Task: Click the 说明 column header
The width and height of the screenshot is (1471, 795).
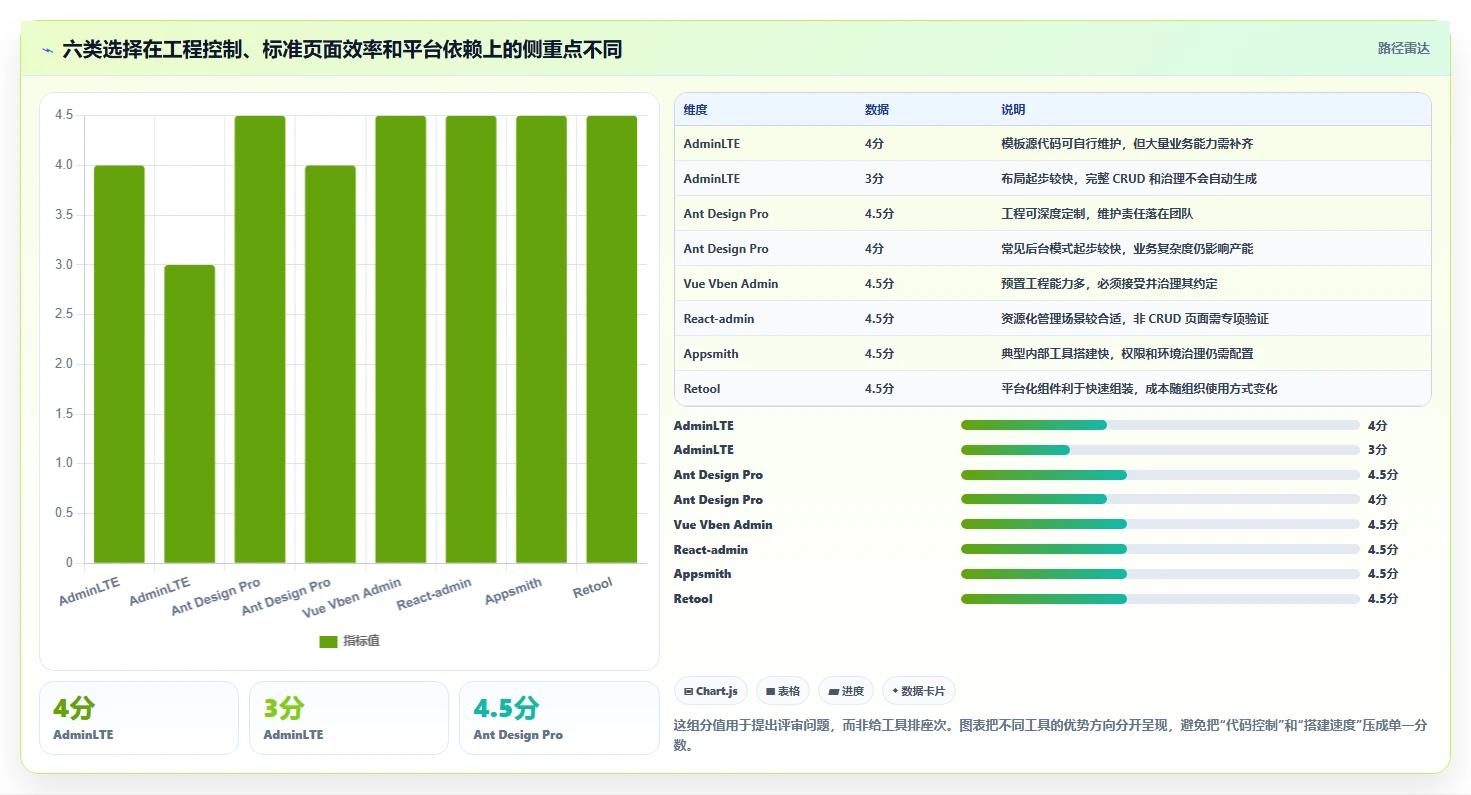Action: [x=1013, y=110]
